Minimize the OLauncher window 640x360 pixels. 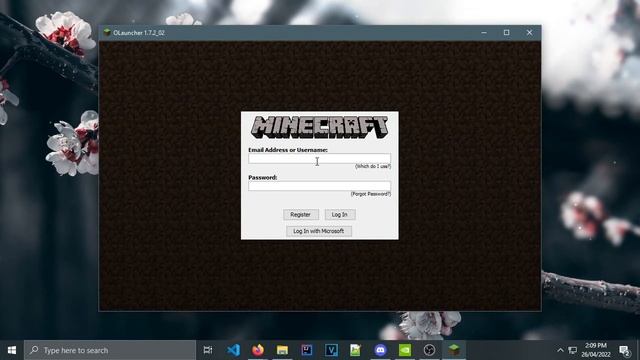[x=484, y=33]
